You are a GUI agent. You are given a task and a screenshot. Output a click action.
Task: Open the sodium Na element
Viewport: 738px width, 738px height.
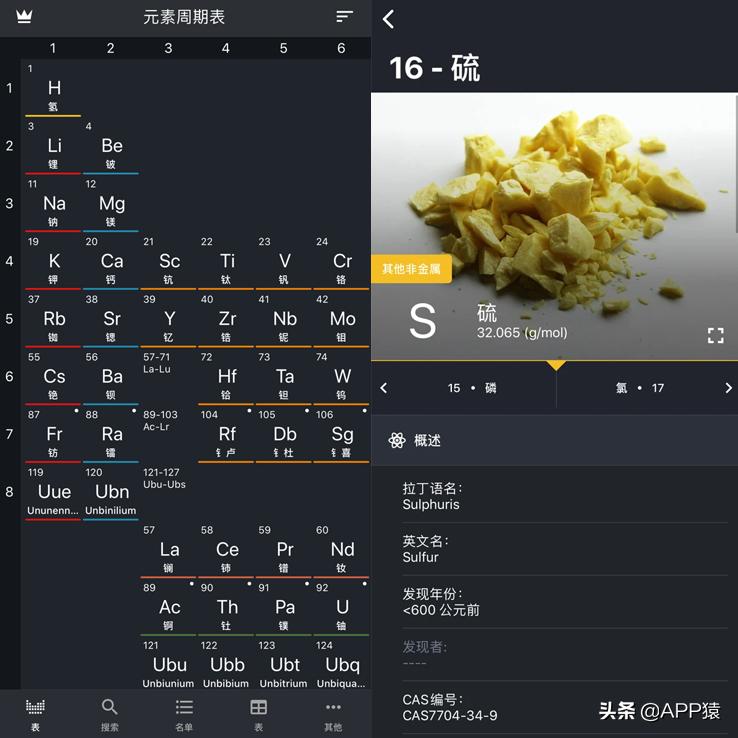coord(53,204)
